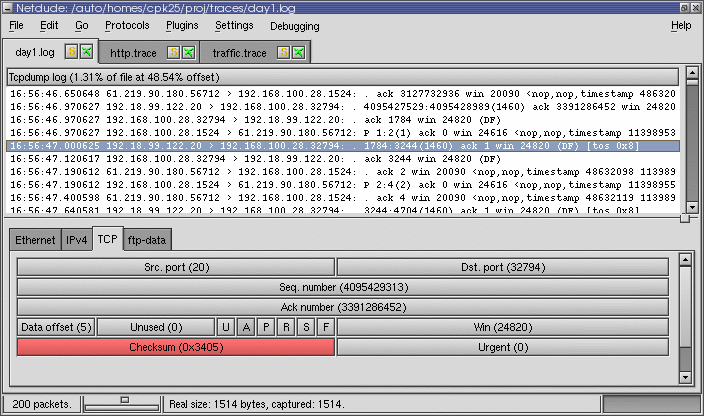
Task: Open the Plugins menu
Action: pos(182,26)
